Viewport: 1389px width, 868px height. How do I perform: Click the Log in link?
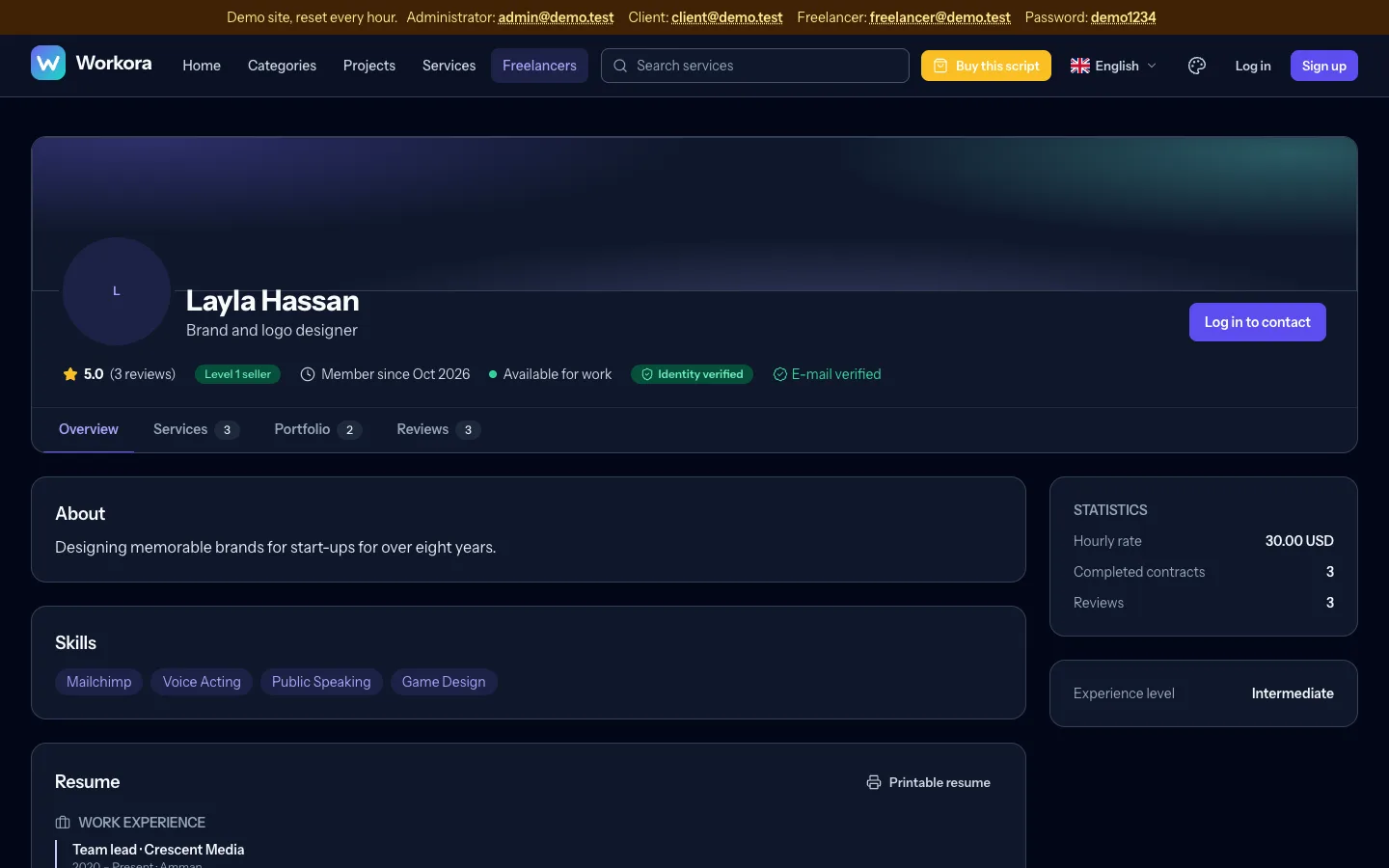click(1253, 66)
